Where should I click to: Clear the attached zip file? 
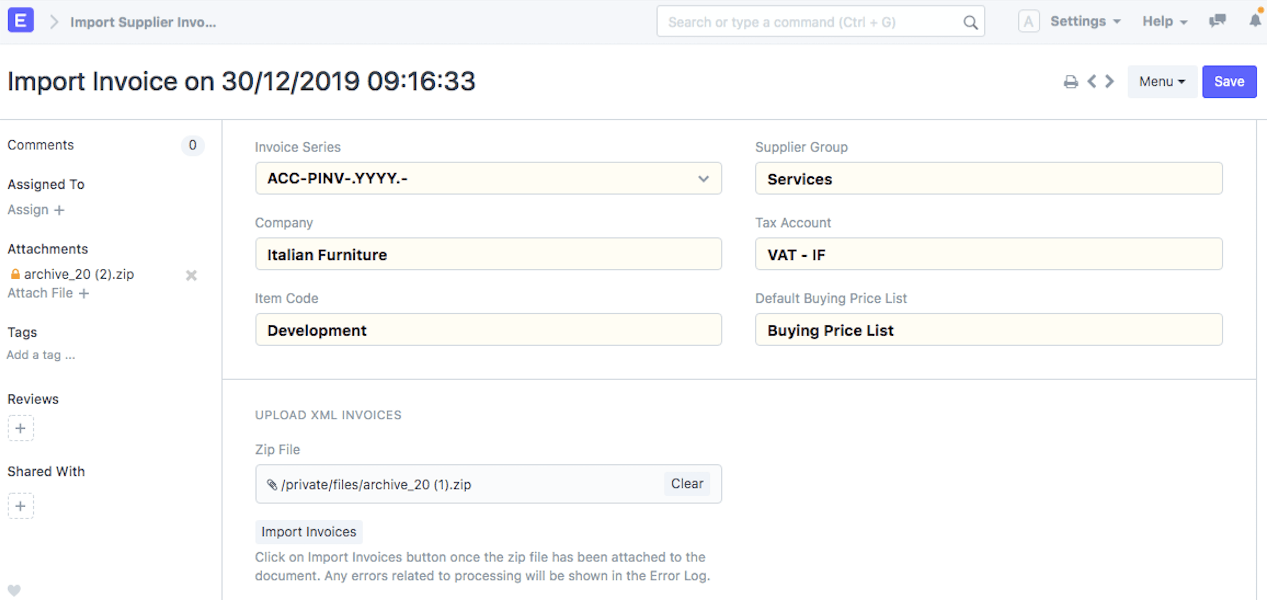(x=687, y=484)
